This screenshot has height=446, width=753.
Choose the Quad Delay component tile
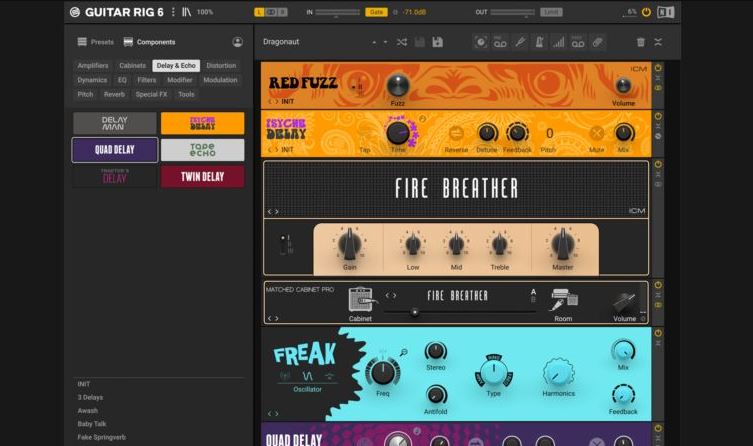(115, 150)
